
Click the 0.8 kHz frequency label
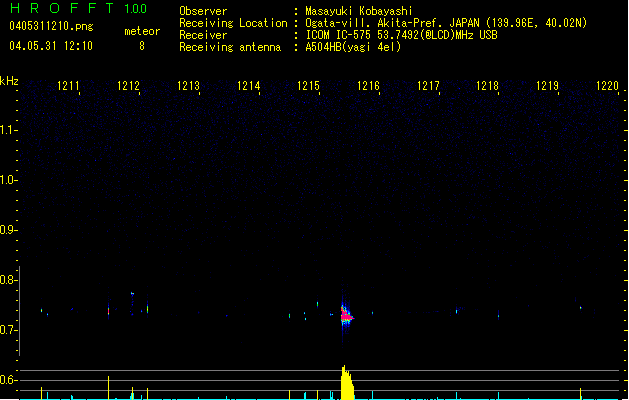tap(8, 280)
